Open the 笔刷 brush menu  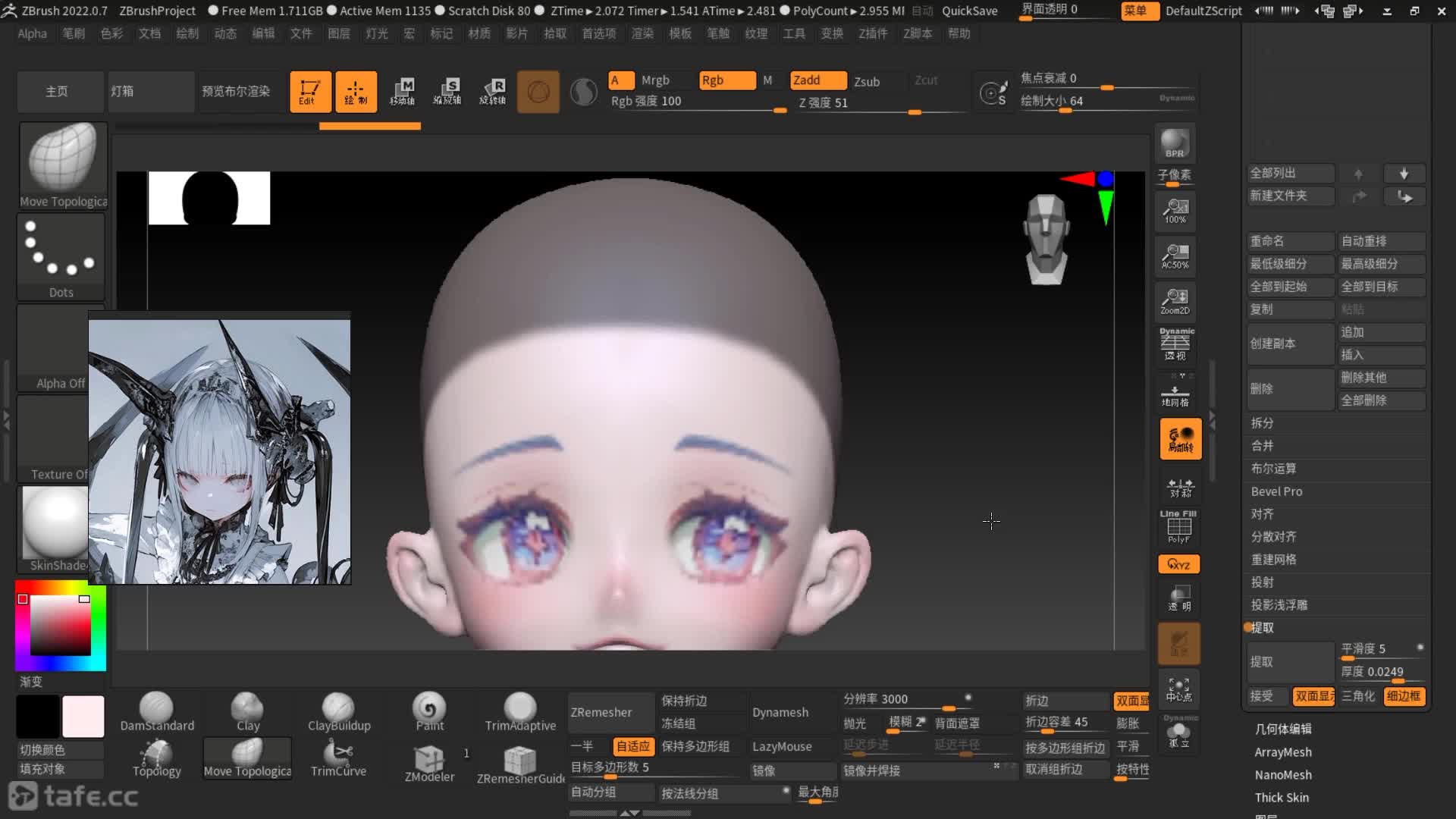[x=74, y=33]
